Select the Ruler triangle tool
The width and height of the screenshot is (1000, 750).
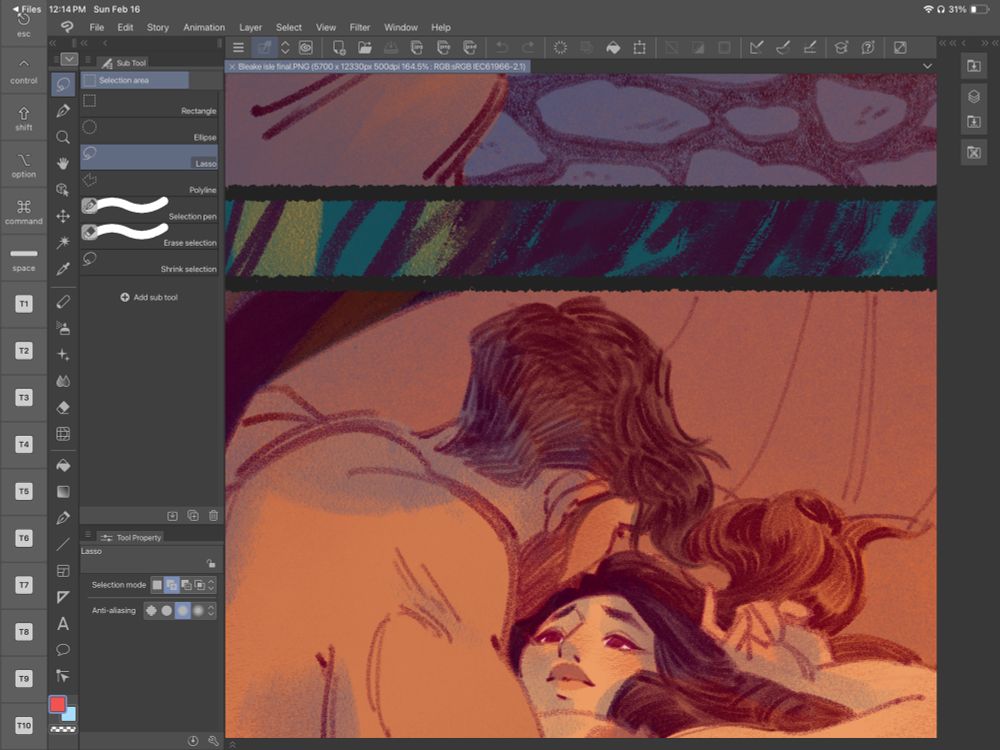[62, 597]
